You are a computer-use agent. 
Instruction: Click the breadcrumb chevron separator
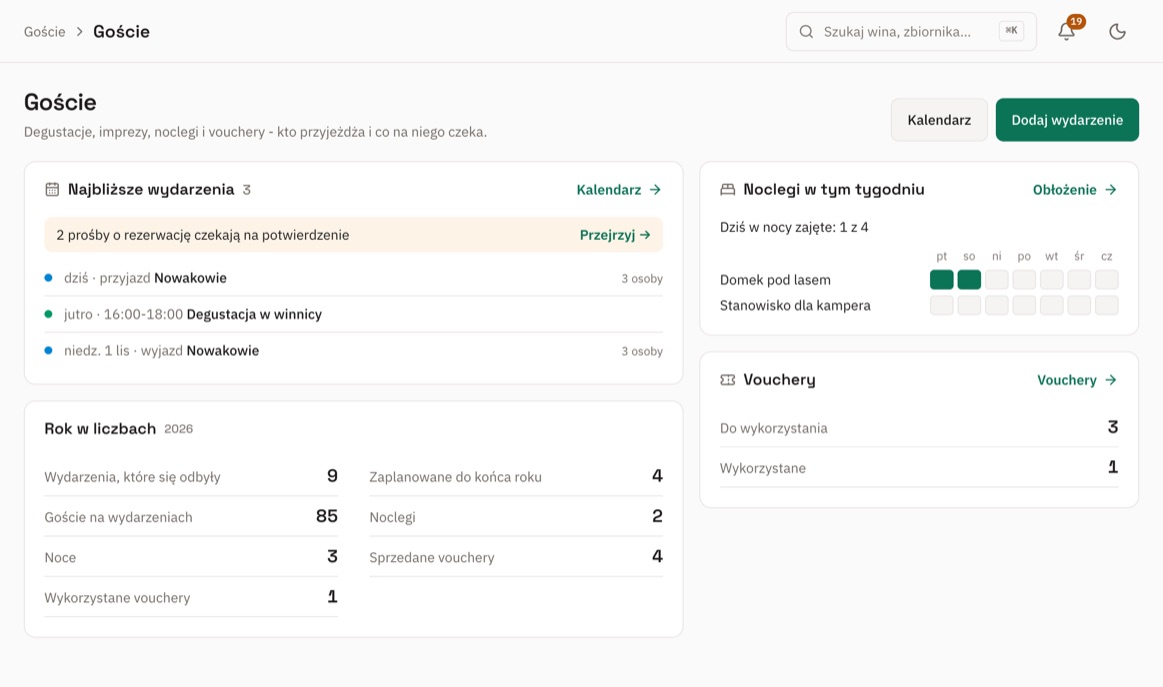pyautogui.click(x=79, y=32)
